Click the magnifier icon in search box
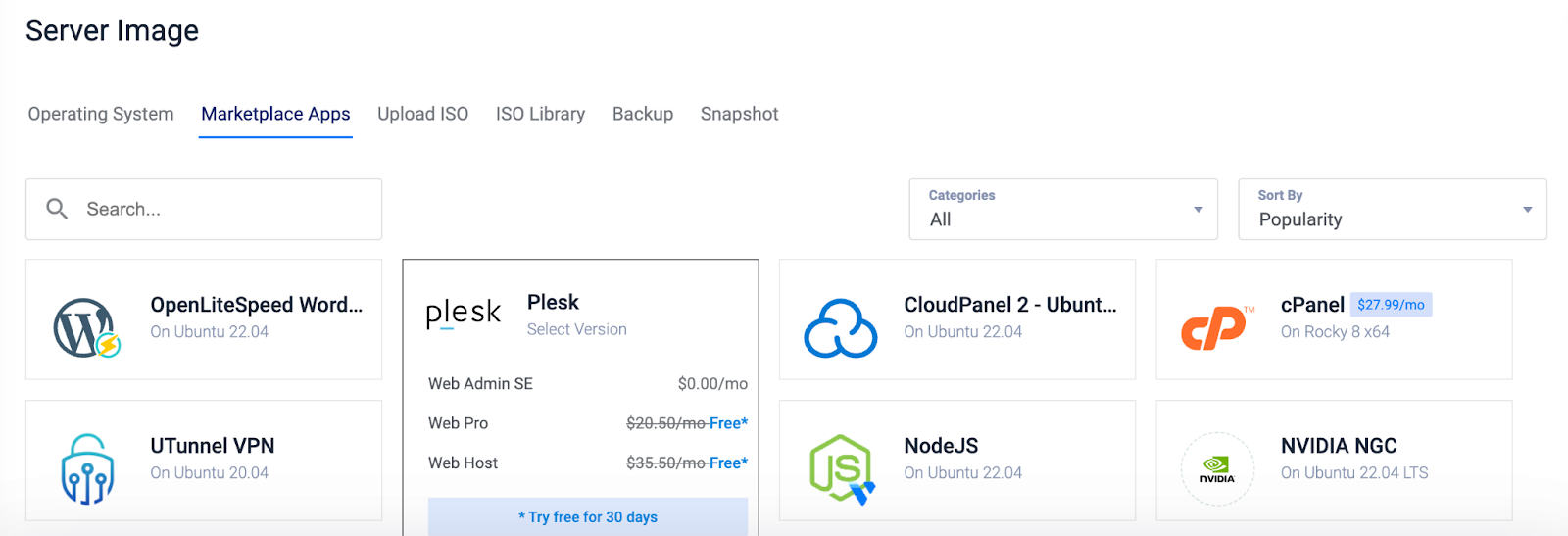 [57, 209]
